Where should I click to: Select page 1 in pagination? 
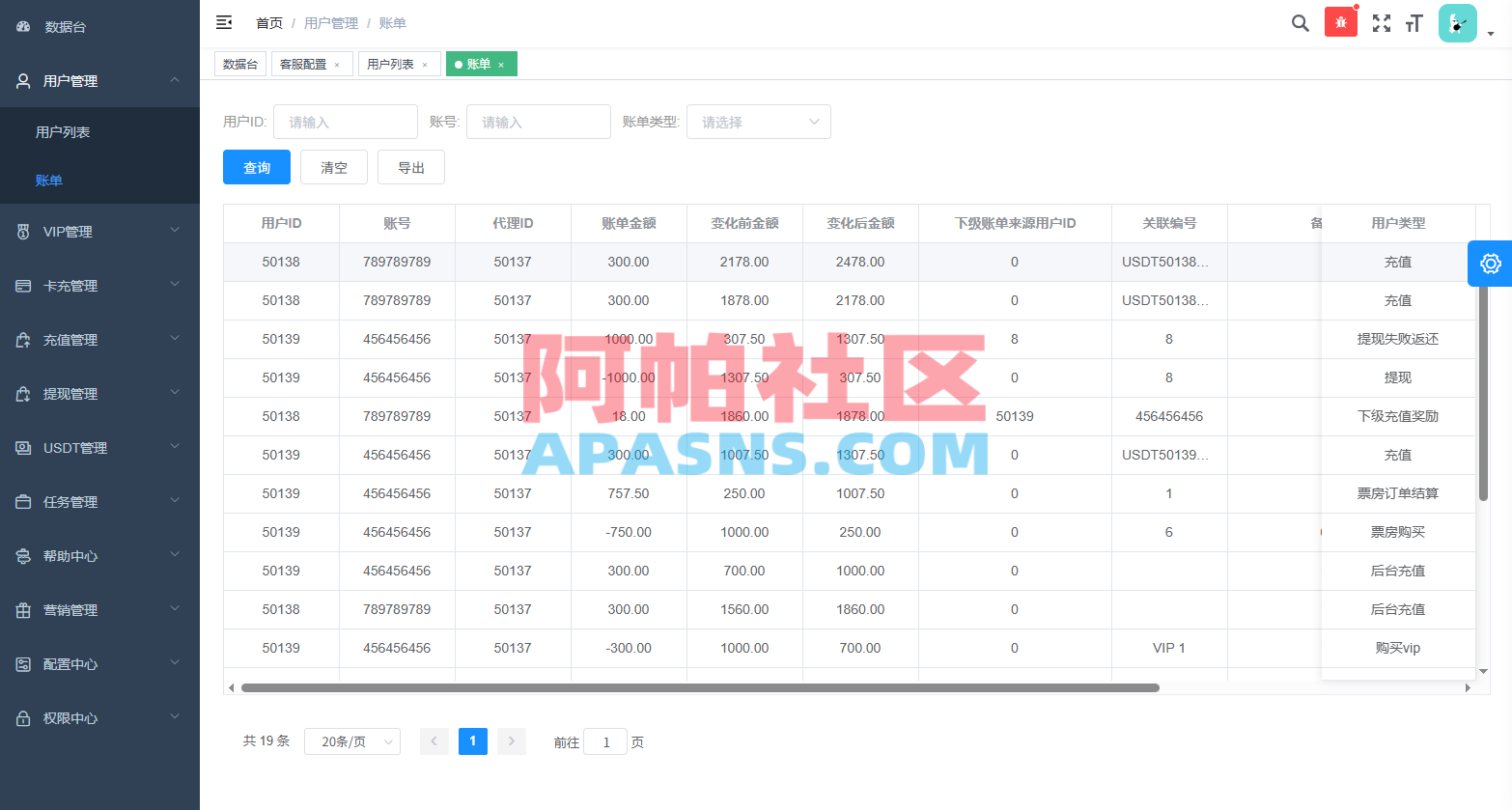pos(473,741)
